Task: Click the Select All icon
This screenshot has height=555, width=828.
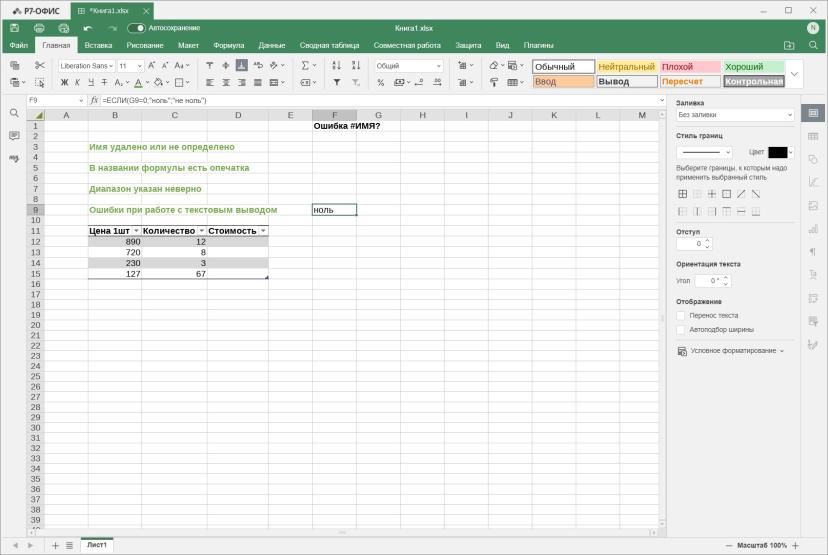Action: (40, 82)
